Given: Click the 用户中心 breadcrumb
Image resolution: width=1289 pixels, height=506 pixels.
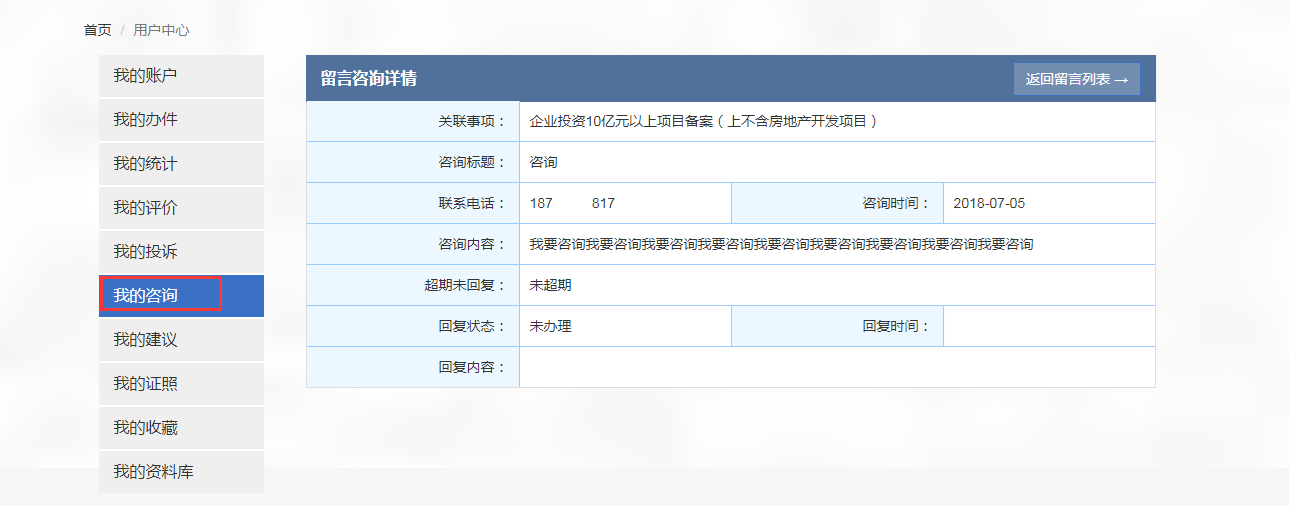Looking at the screenshot, I should (x=161, y=30).
